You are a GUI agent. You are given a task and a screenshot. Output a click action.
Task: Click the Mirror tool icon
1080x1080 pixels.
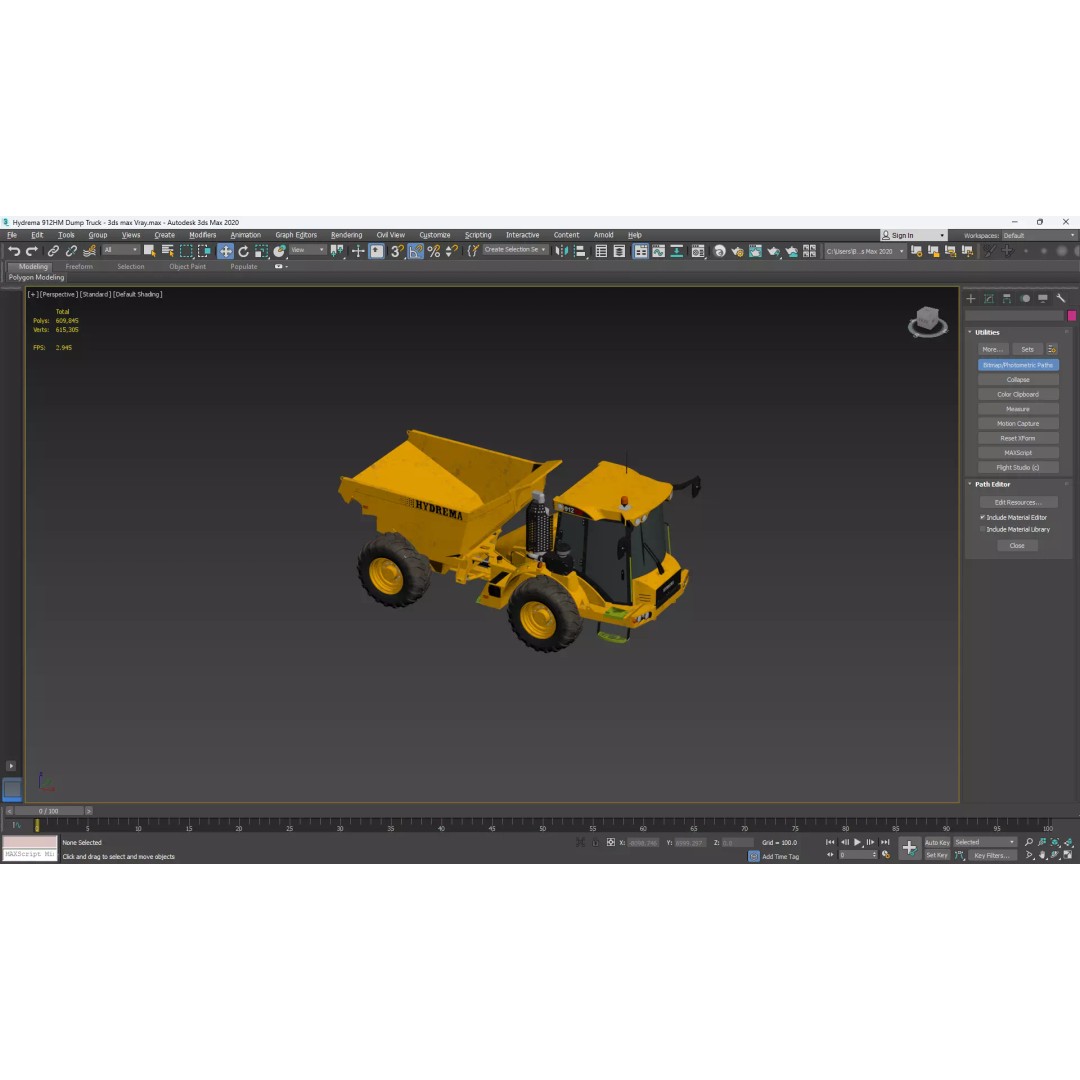(x=562, y=251)
